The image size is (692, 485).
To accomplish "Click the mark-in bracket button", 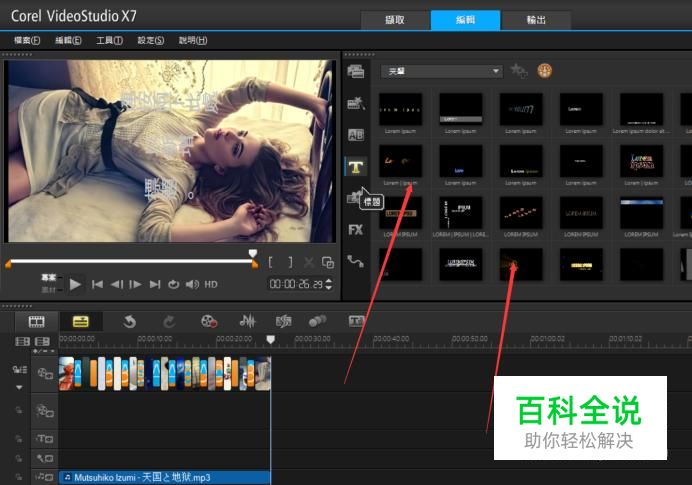I will [x=271, y=263].
